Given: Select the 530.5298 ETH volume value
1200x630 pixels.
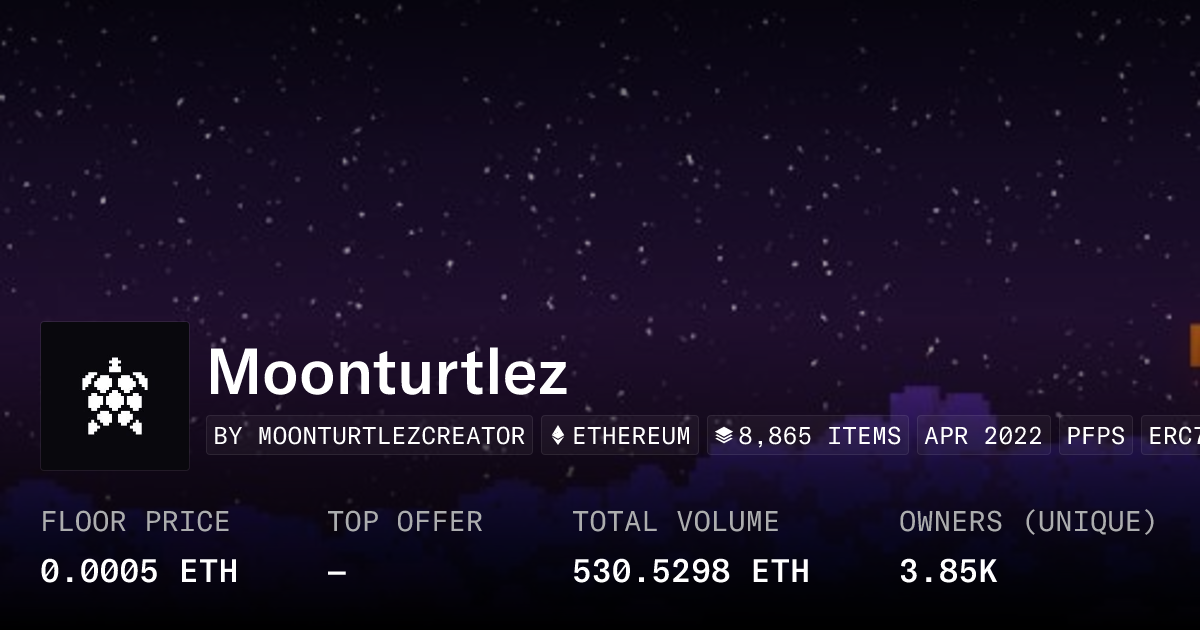Looking at the screenshot, I should coord(690,572).
